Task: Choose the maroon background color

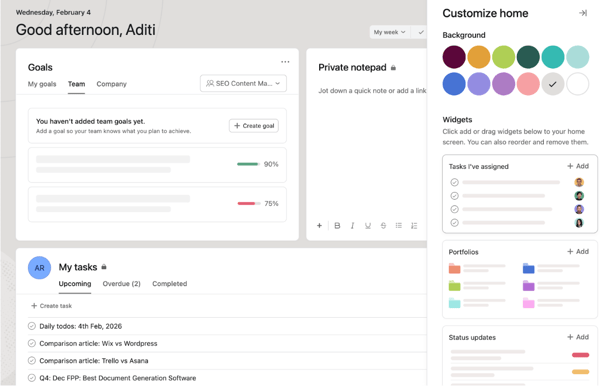Action: coord(454,57)
